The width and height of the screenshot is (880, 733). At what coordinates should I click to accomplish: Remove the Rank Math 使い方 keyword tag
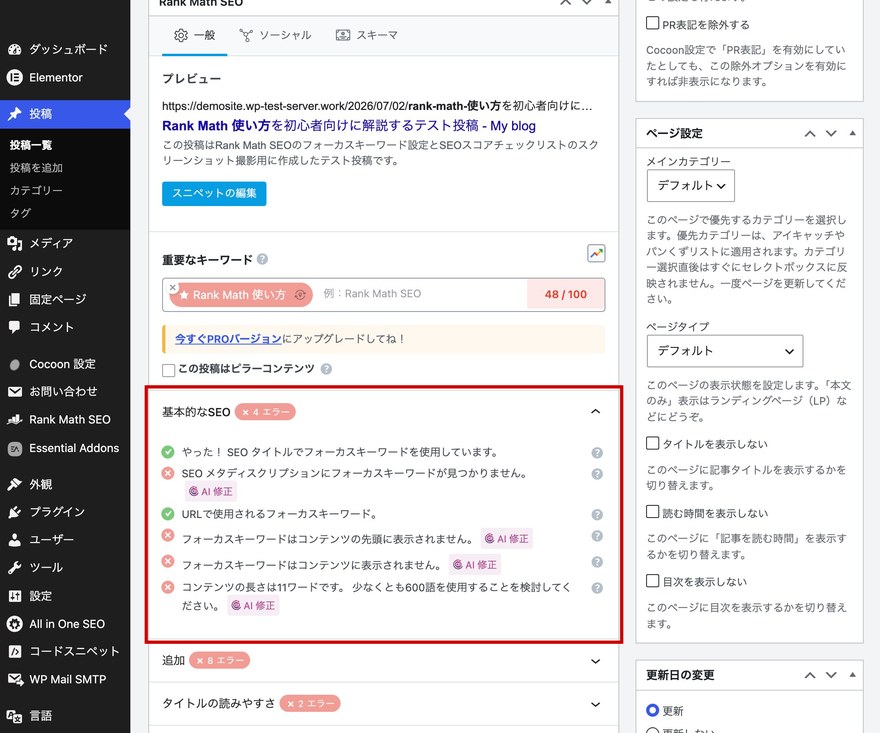point(173,287)
